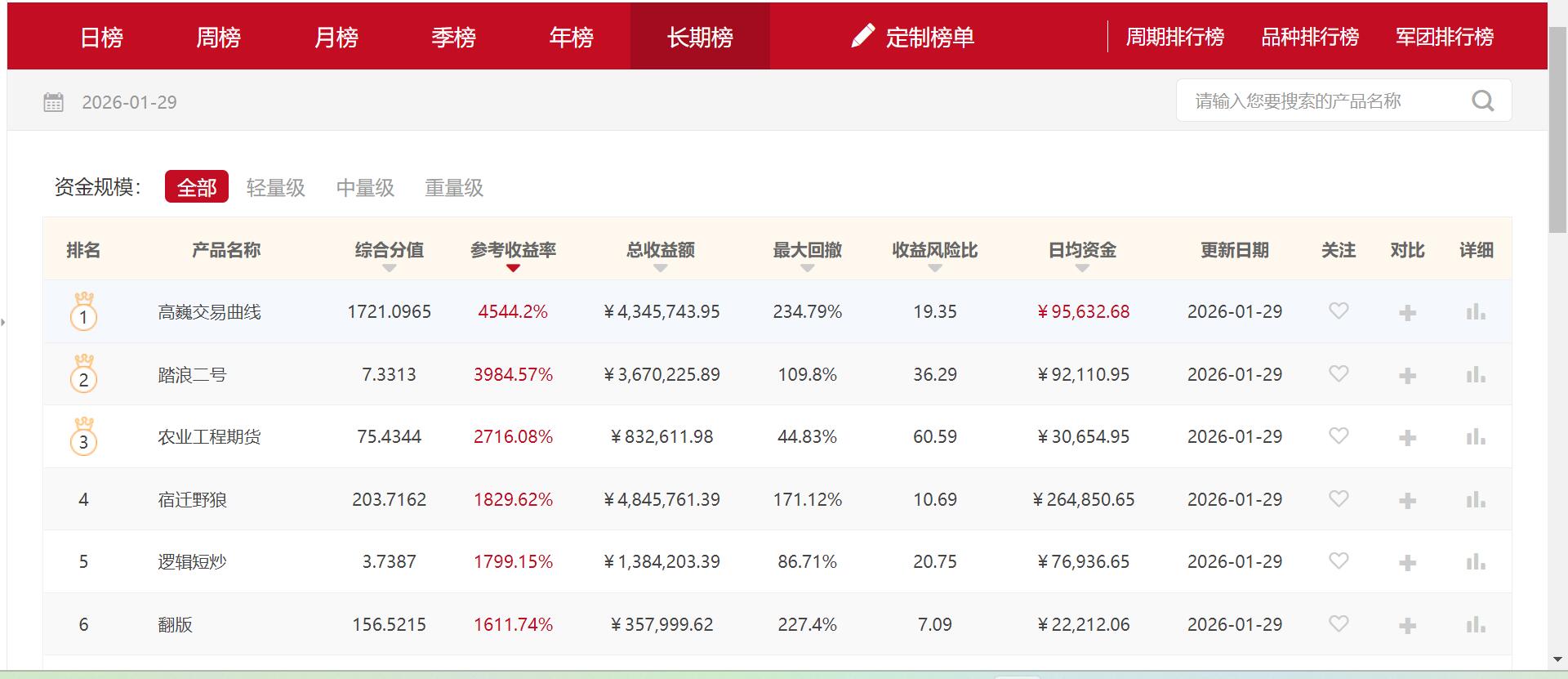
Task: Click the search magnifier icon
Action: pyautogui.click(x=1482, y=101)
